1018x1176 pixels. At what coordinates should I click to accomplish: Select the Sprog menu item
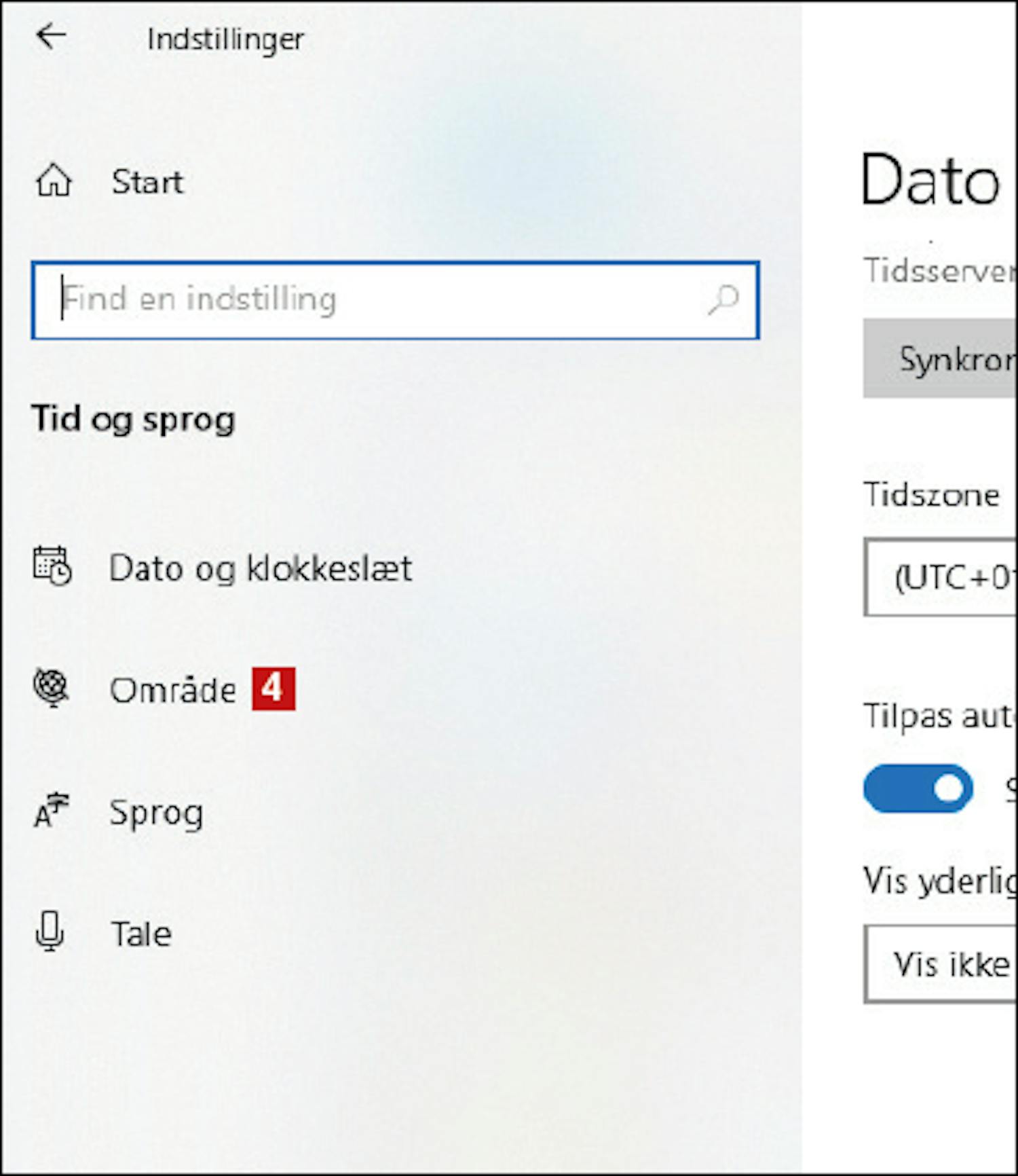[156, 813]
